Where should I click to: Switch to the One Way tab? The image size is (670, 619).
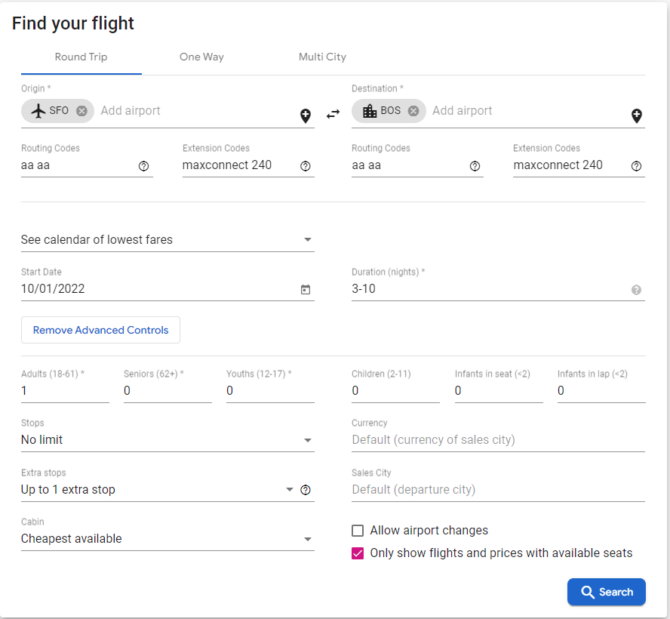(x=202, y=57)
